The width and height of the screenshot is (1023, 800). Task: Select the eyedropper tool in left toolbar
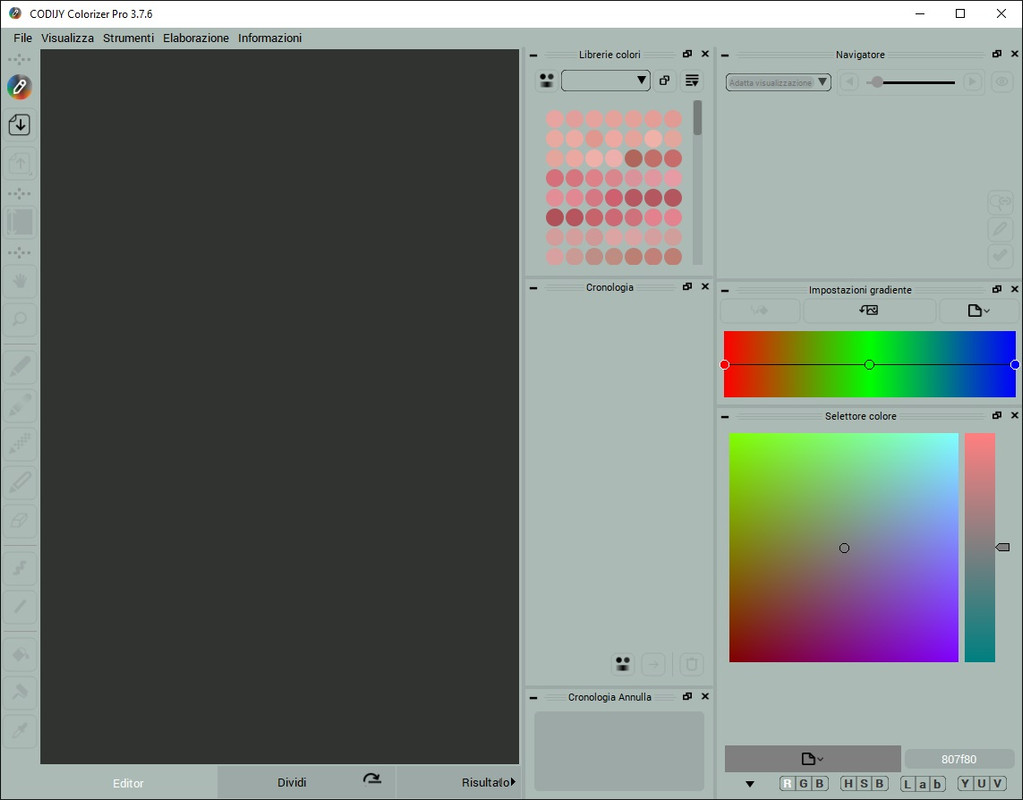pyautogui.click(x=20, y=730)
